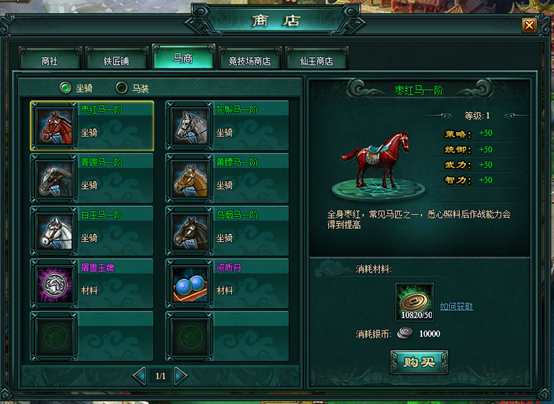Open the 仙玉商店 tab
Viewport: 554px width, 404px height.
click(x=317, y=59)
